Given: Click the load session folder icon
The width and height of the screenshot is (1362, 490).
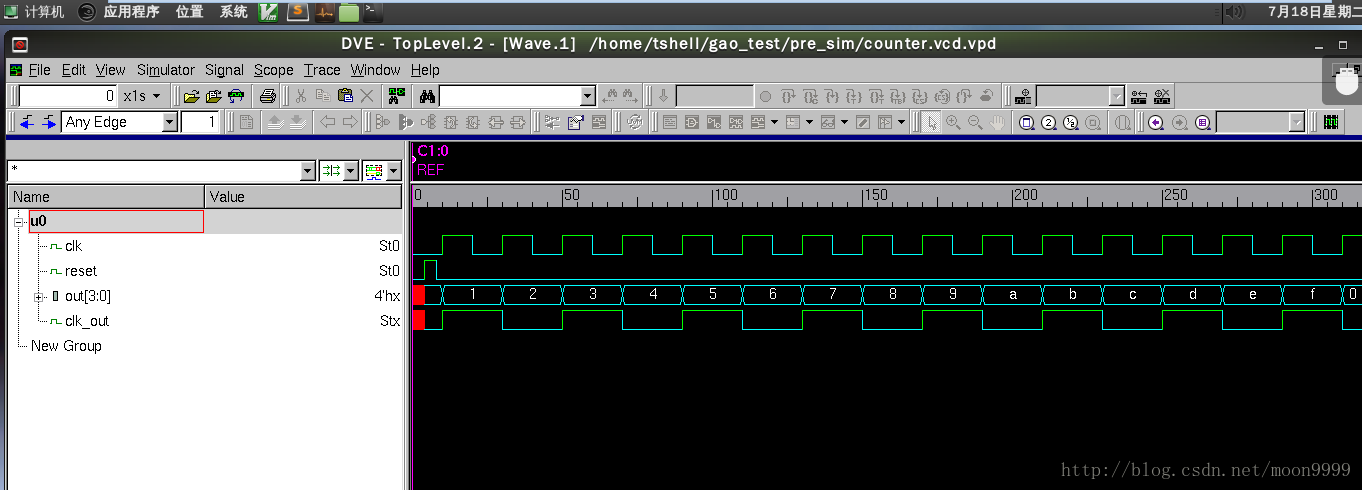Looking at the screenshot, I should coord(213,96).
